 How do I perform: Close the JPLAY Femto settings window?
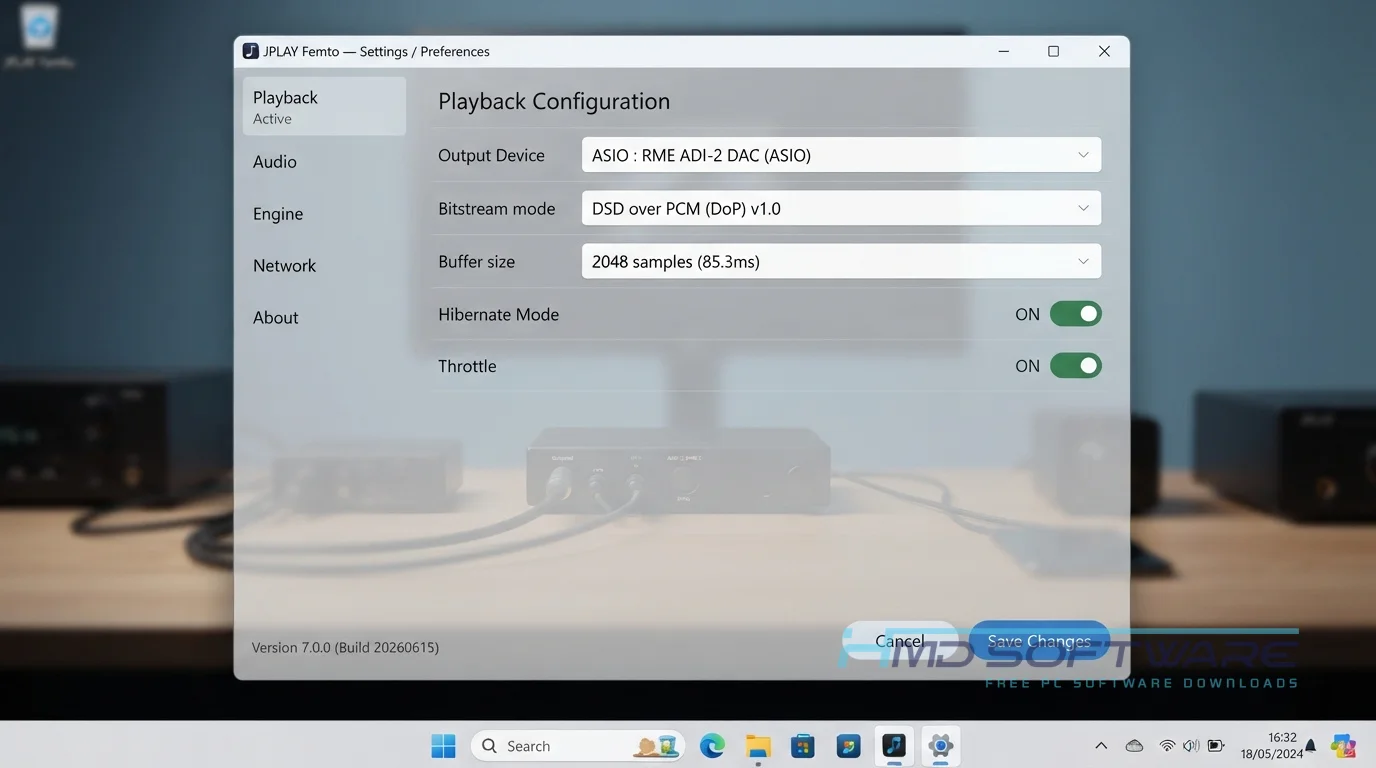pos(1104,51)
